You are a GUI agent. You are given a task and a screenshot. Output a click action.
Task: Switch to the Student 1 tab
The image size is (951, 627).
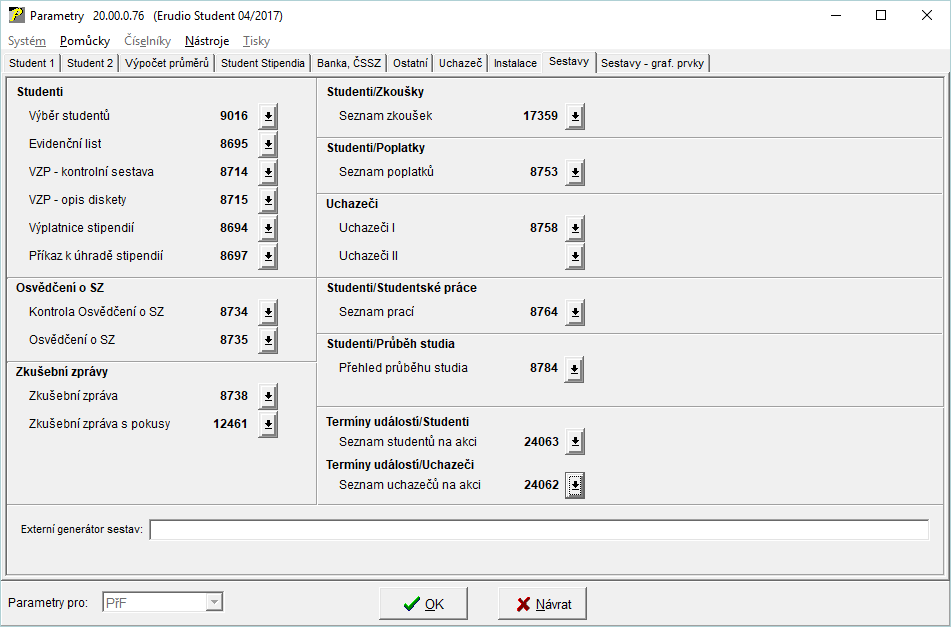[32, 63]
